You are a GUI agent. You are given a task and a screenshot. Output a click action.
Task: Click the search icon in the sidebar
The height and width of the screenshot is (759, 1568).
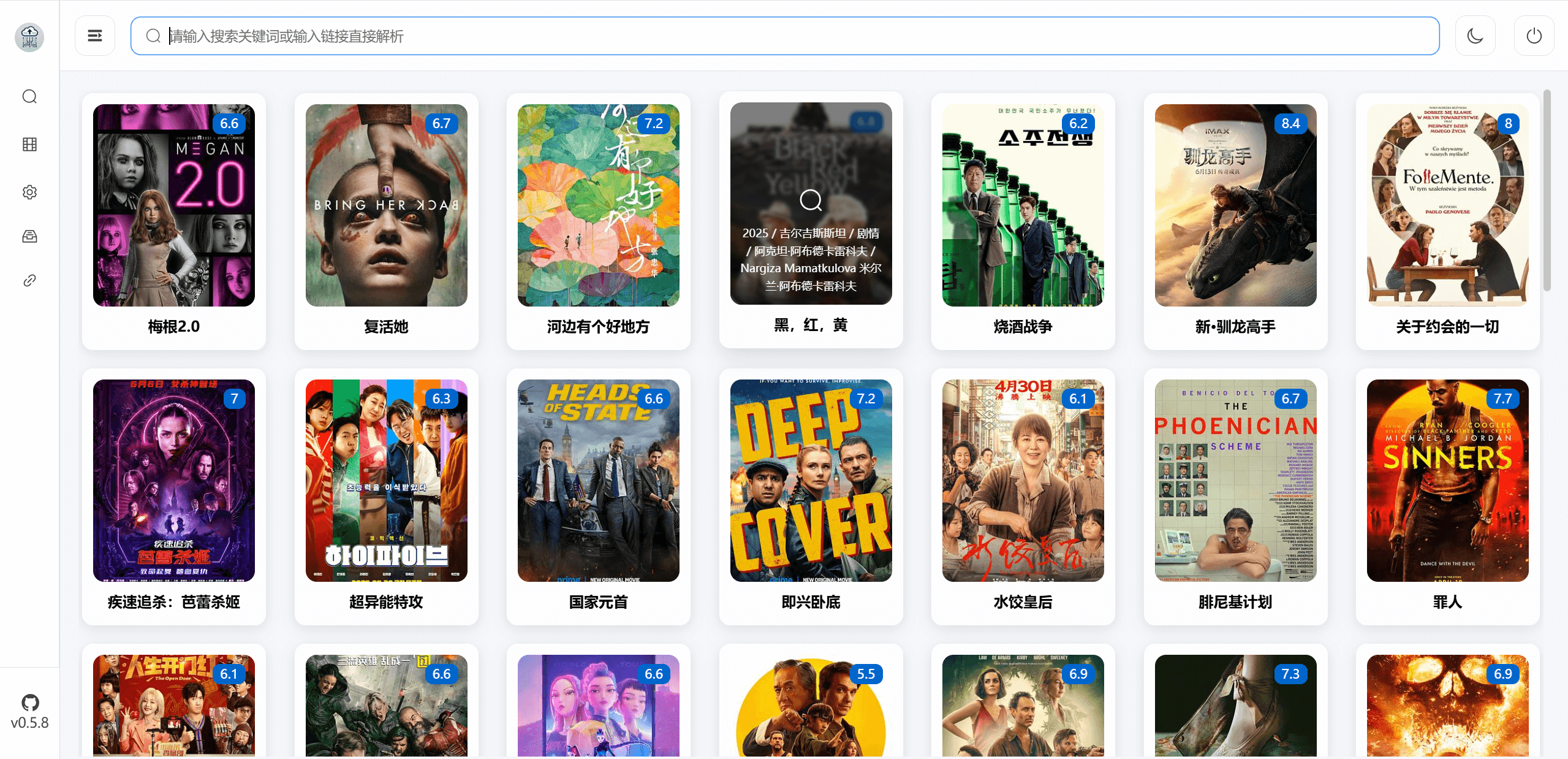(29, 97)
